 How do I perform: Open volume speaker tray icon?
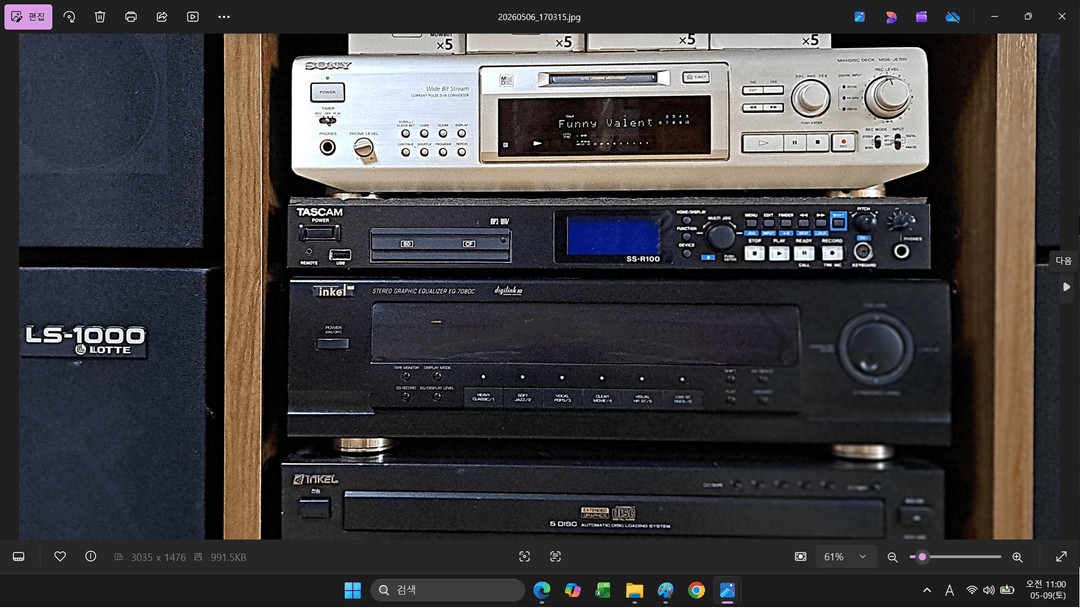(989, 590)
